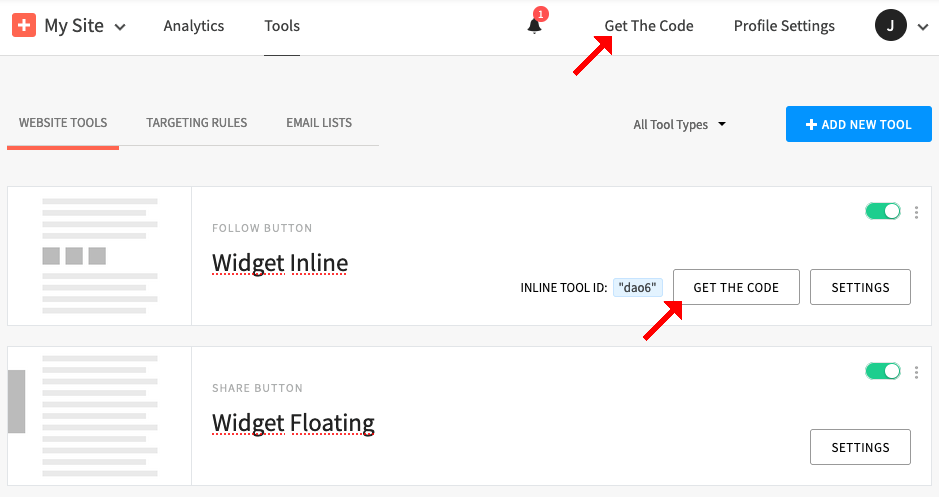Open the notifications bell
The width and height of the screenshot is (939, 497).
tap(535, 26)
